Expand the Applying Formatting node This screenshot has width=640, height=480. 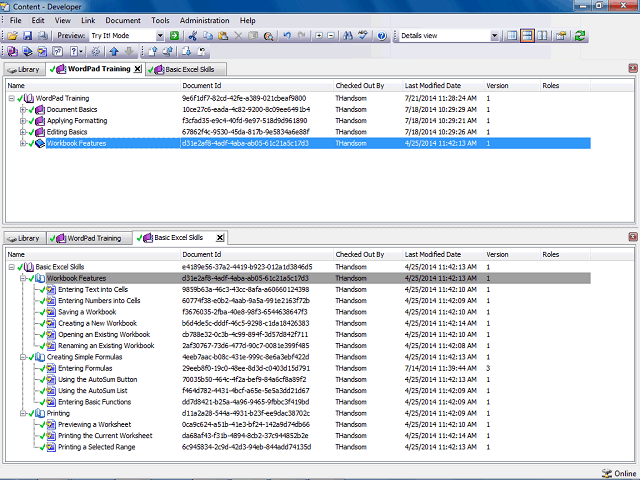point(23,121)
